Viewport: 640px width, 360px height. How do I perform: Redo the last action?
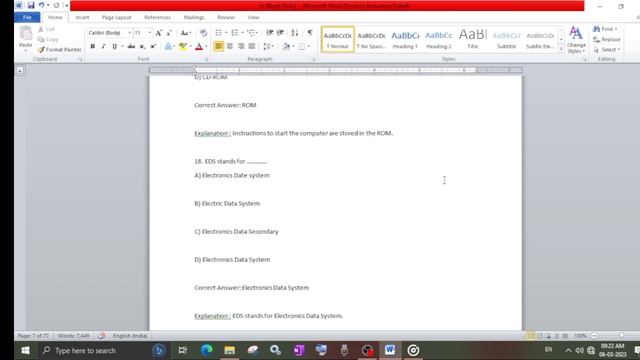tap(56, 6)
